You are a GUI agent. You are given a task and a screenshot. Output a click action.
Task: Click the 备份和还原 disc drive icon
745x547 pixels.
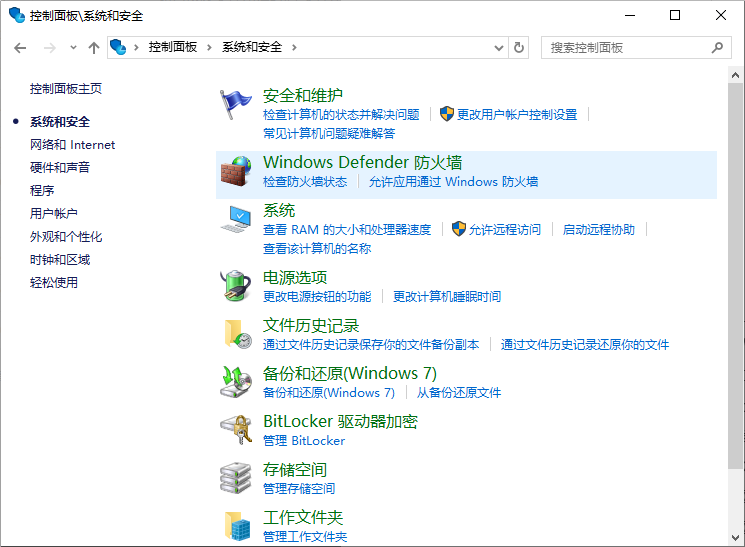(236, 382)
